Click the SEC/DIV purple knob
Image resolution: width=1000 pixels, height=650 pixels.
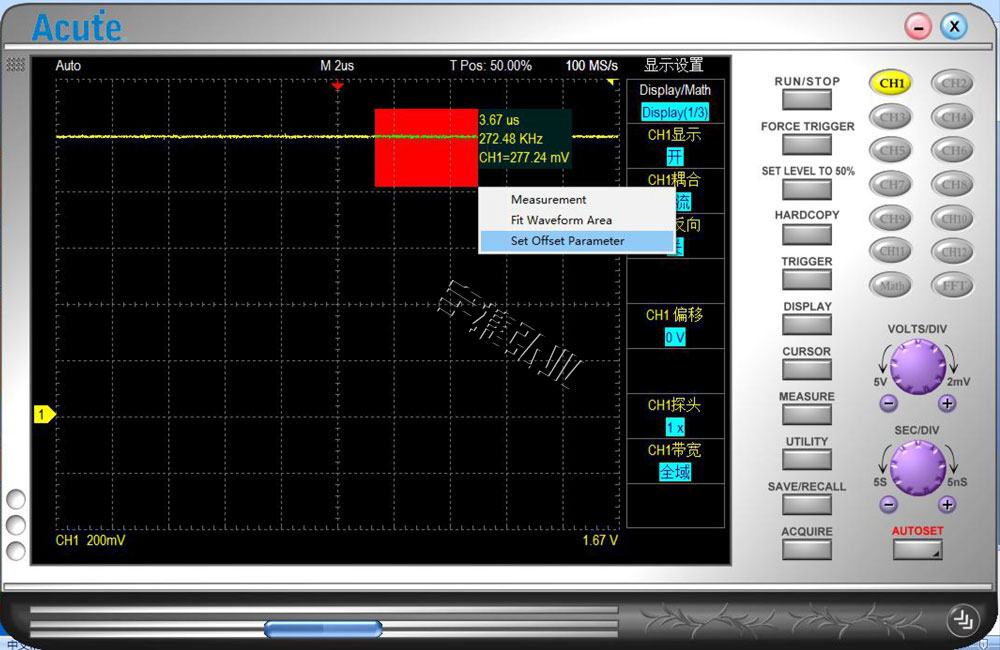pyautogui.click(x=918, y=468)
